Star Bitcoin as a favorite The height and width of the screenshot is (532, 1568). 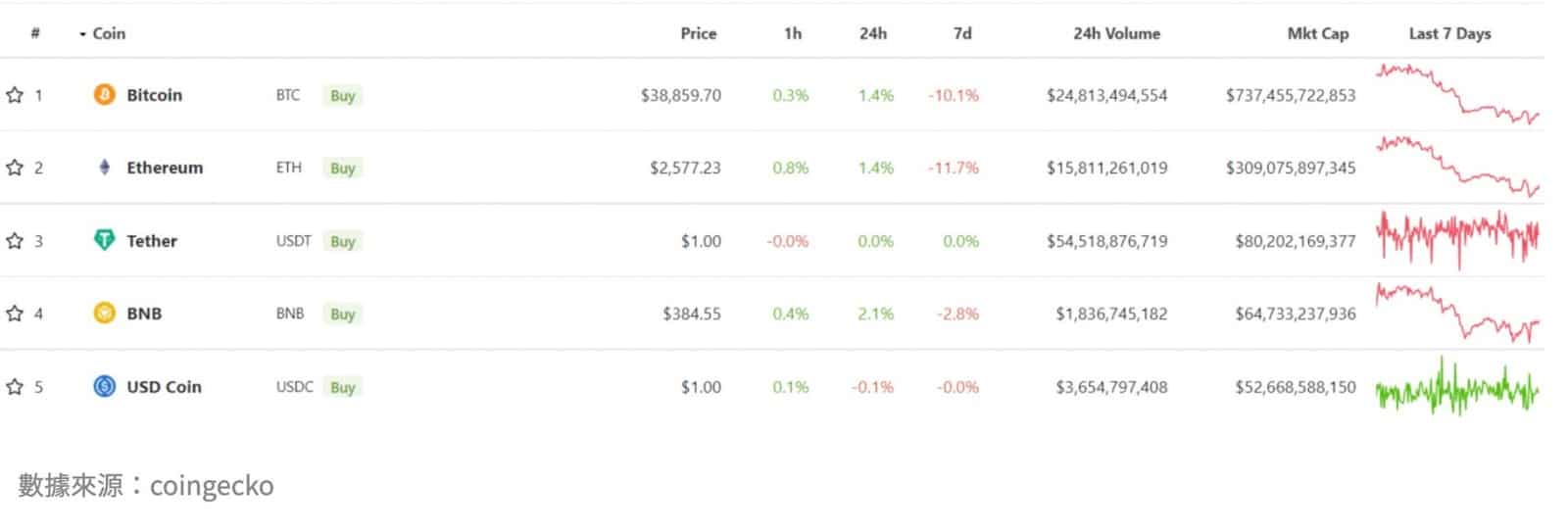tap(15, 95)
